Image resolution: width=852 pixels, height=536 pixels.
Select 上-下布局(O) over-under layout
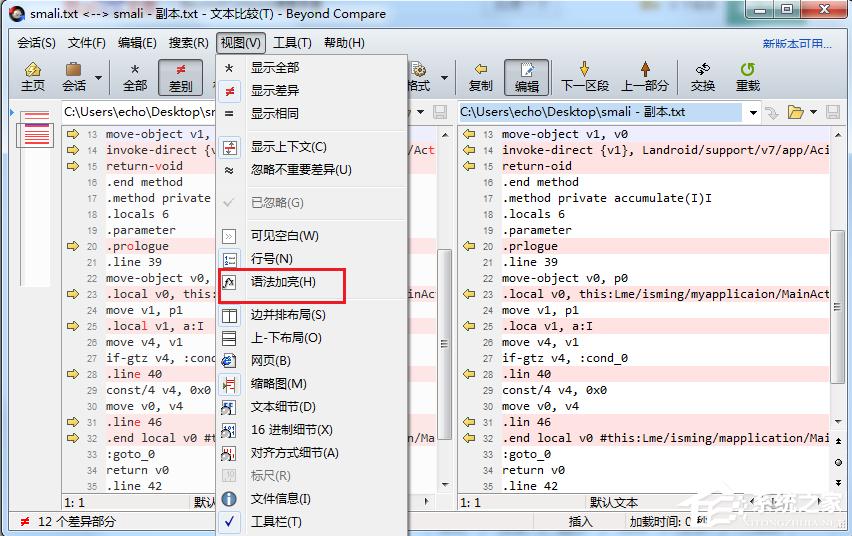click(312, 338)
